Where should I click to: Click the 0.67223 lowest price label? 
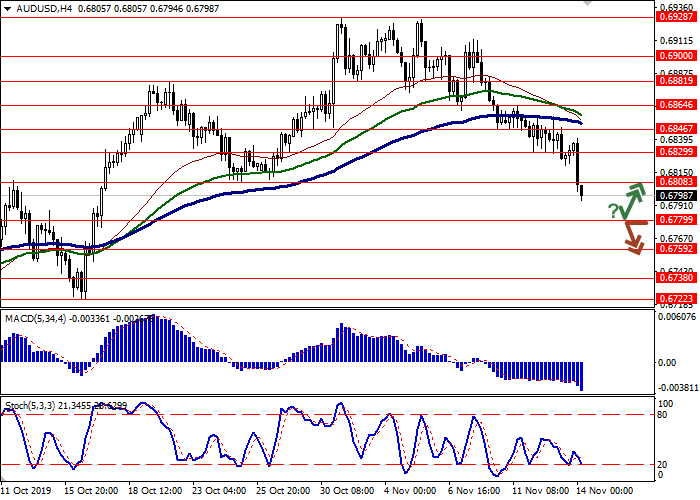(675, 299)
